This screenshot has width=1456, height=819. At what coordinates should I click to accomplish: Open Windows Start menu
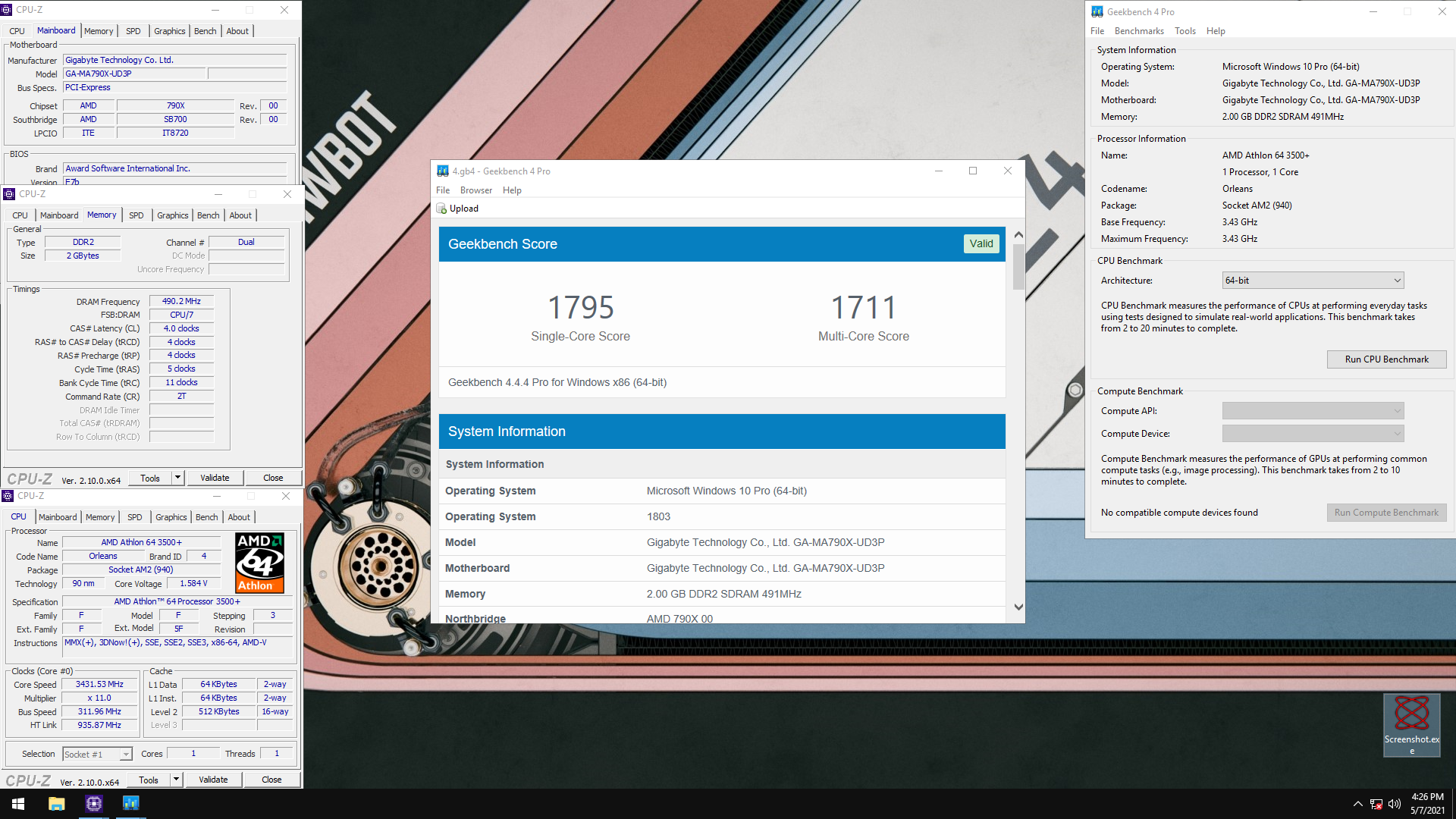pyautogui.click(x=18, y=804)
